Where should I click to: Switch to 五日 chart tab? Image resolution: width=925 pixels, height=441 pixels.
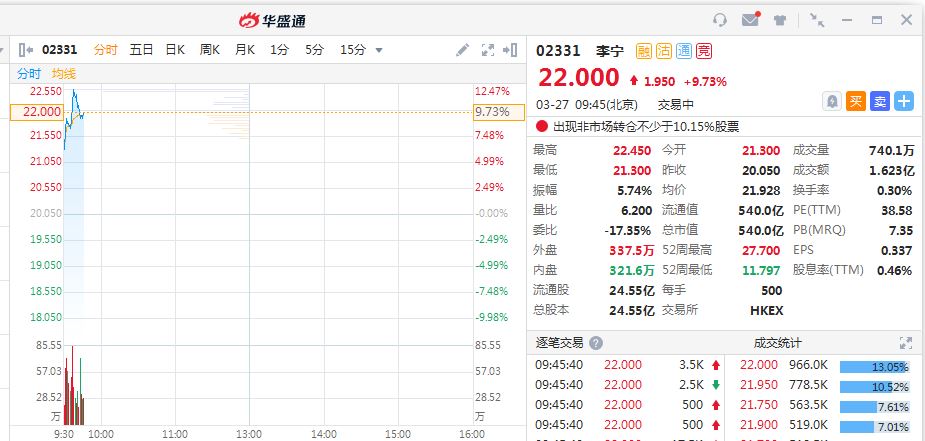141,50
